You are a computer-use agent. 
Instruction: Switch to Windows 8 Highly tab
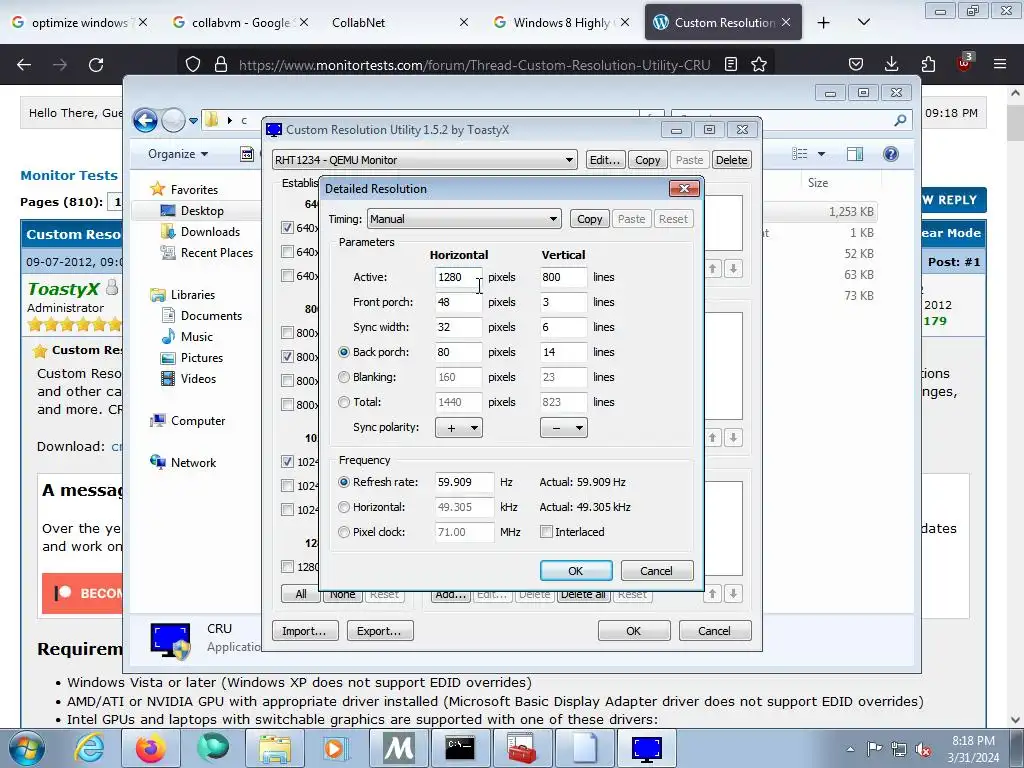[x=562, y=23]
